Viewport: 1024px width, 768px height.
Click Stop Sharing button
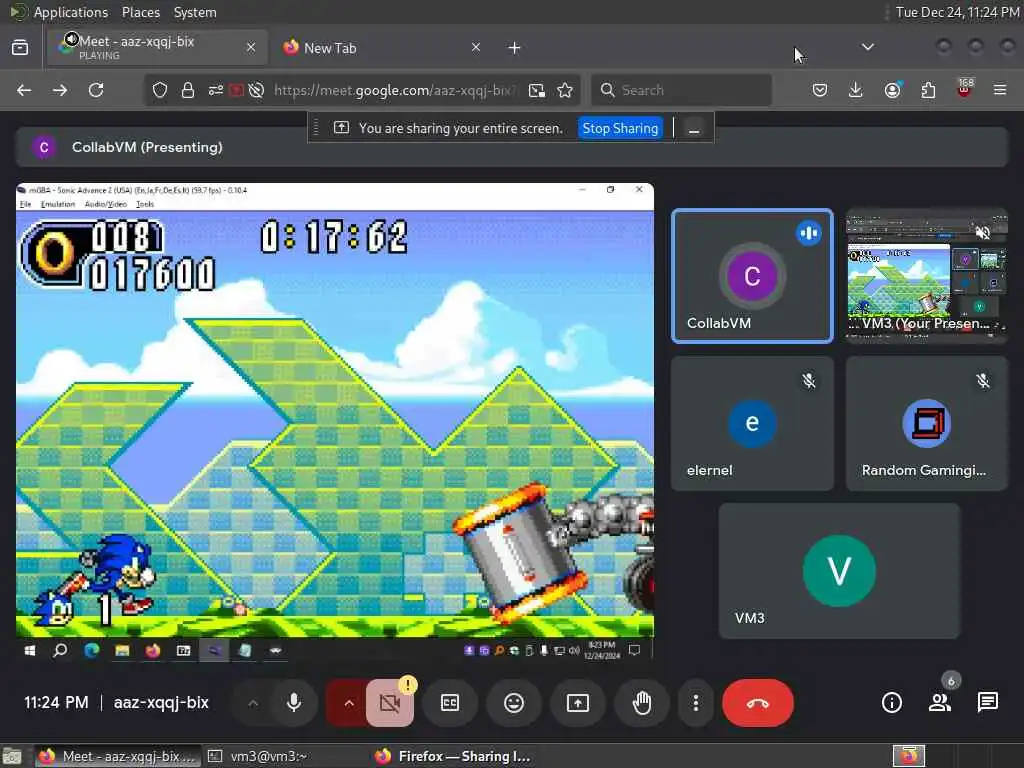click(x=620, y=128)
